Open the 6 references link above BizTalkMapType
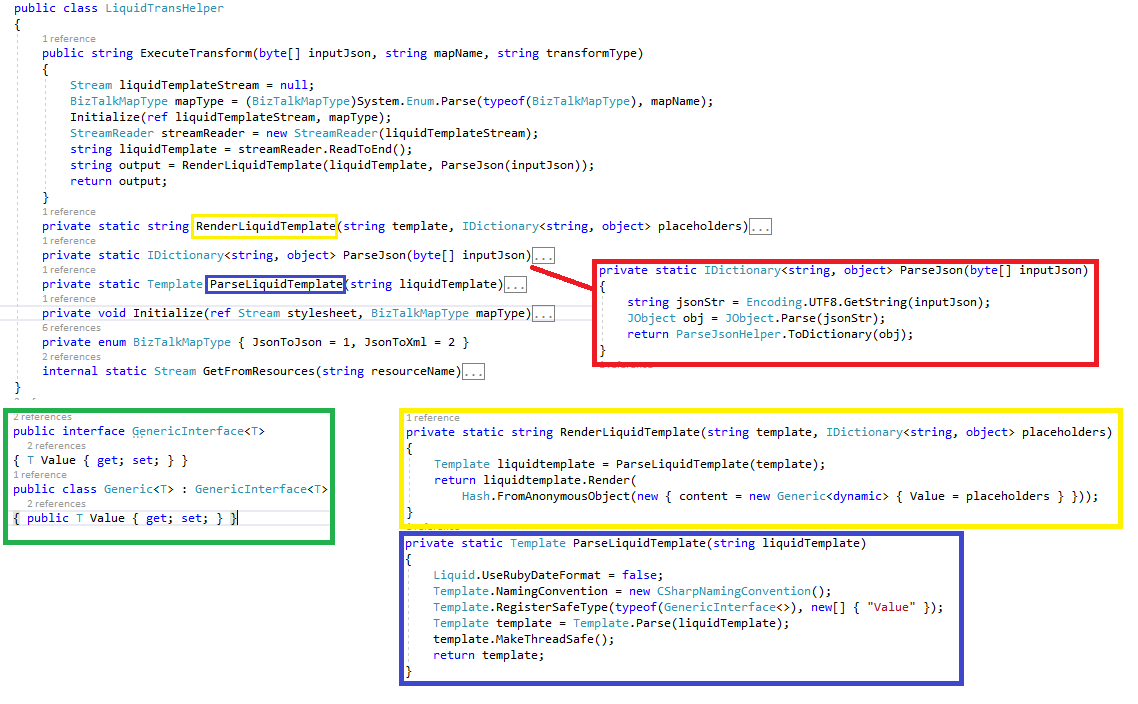The height and width of the screenshot is (704, 1138). click(71, 327)
